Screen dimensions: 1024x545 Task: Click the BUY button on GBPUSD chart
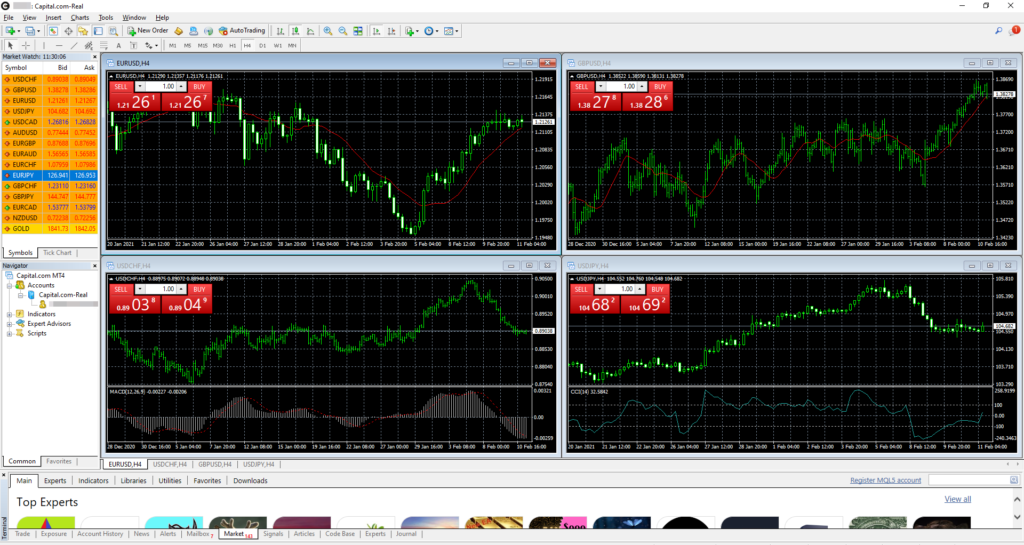(x=658, y=87)
